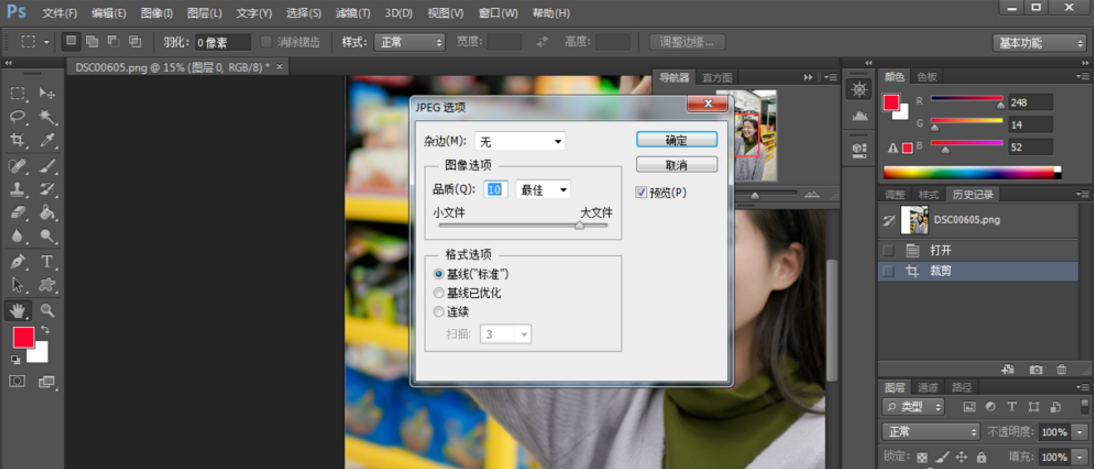1094x469 pixels.
Task: Choose the 连续 progressive radio option
Action: [439, 312]
